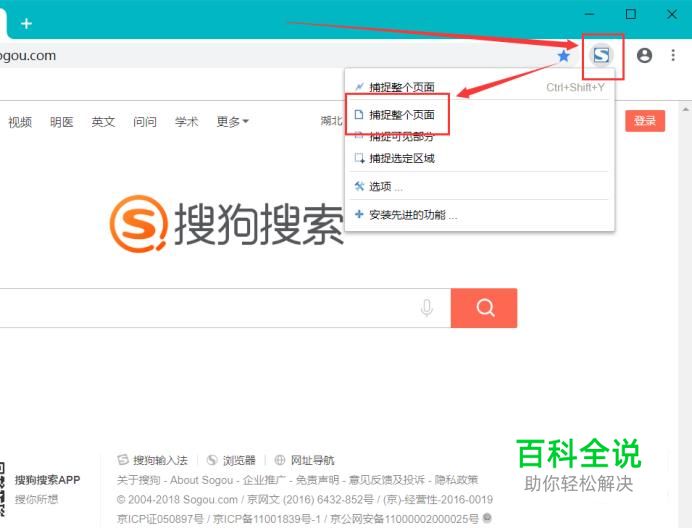The image size is (692, 528).
Task: Open the 问问 tab
Action: point(145,121)
